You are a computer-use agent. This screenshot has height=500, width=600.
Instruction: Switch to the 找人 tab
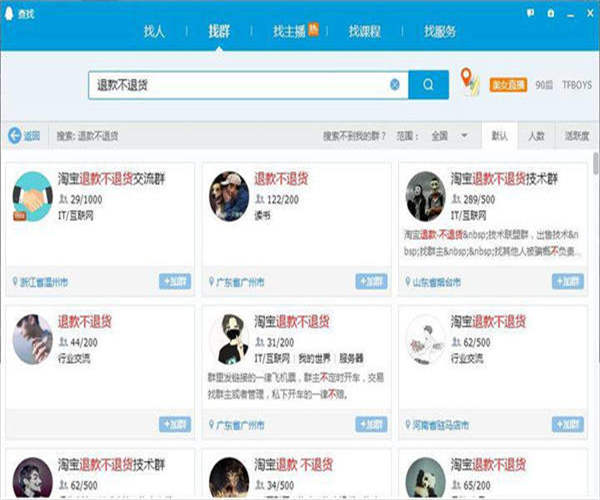tap(154, 31)
